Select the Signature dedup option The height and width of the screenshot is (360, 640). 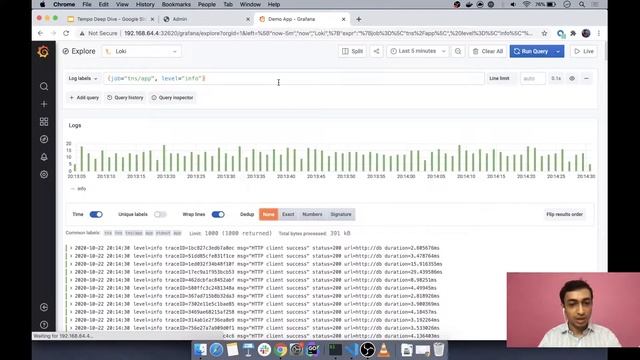[x=341, y=214]
